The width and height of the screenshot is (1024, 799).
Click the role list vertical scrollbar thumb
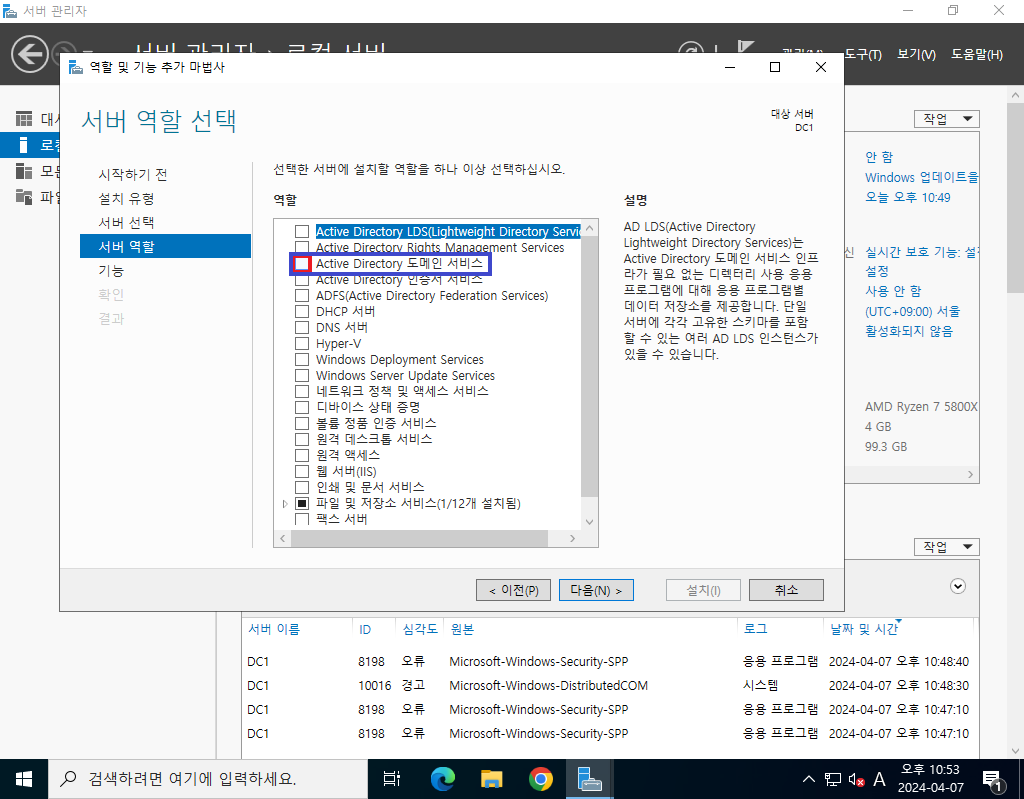[590, 366]
